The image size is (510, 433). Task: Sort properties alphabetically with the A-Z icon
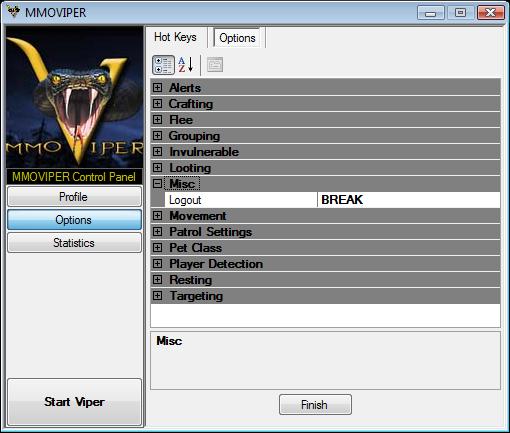[x=185, y=65]
